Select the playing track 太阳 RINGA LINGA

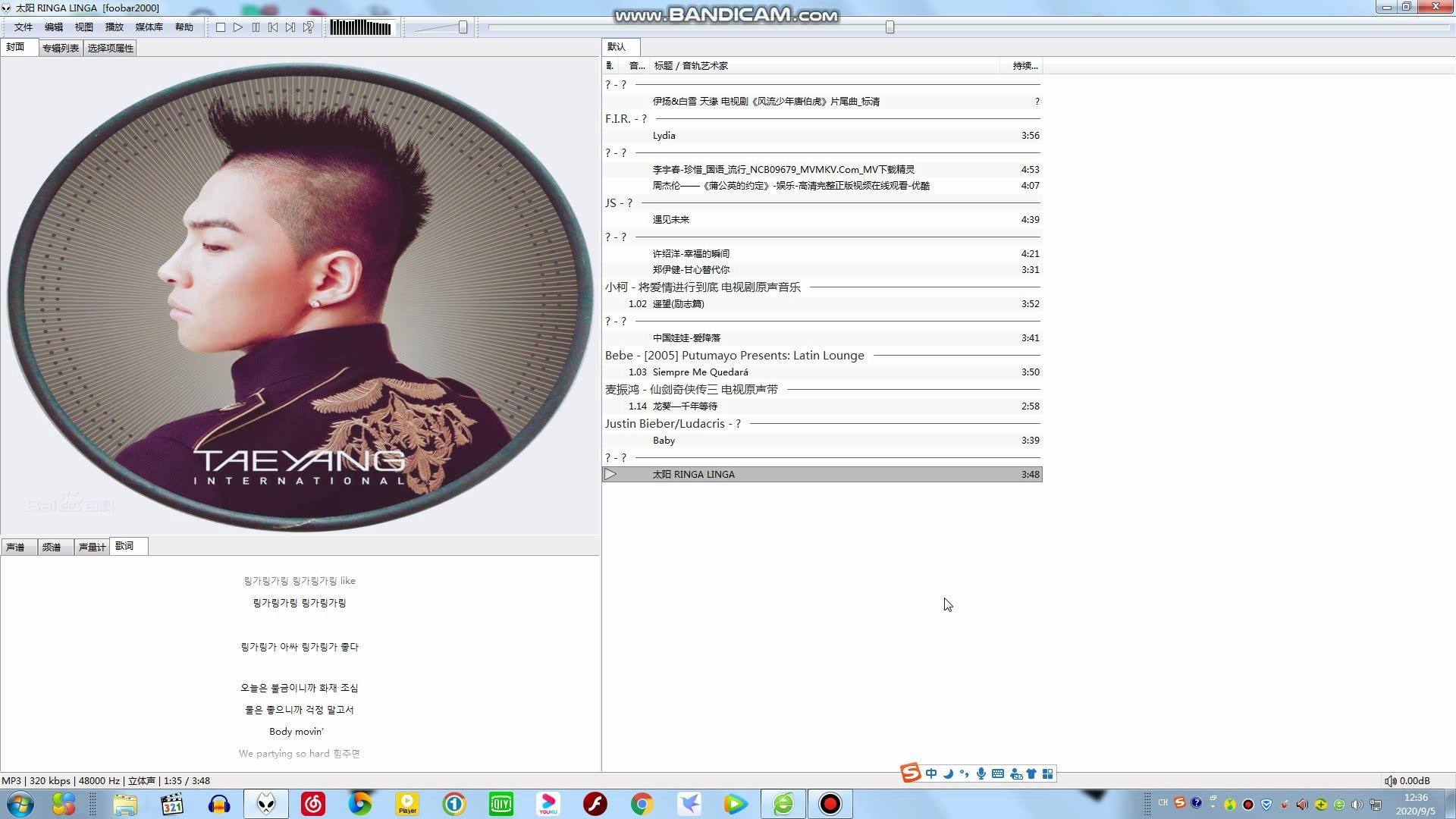pos(822,475)
